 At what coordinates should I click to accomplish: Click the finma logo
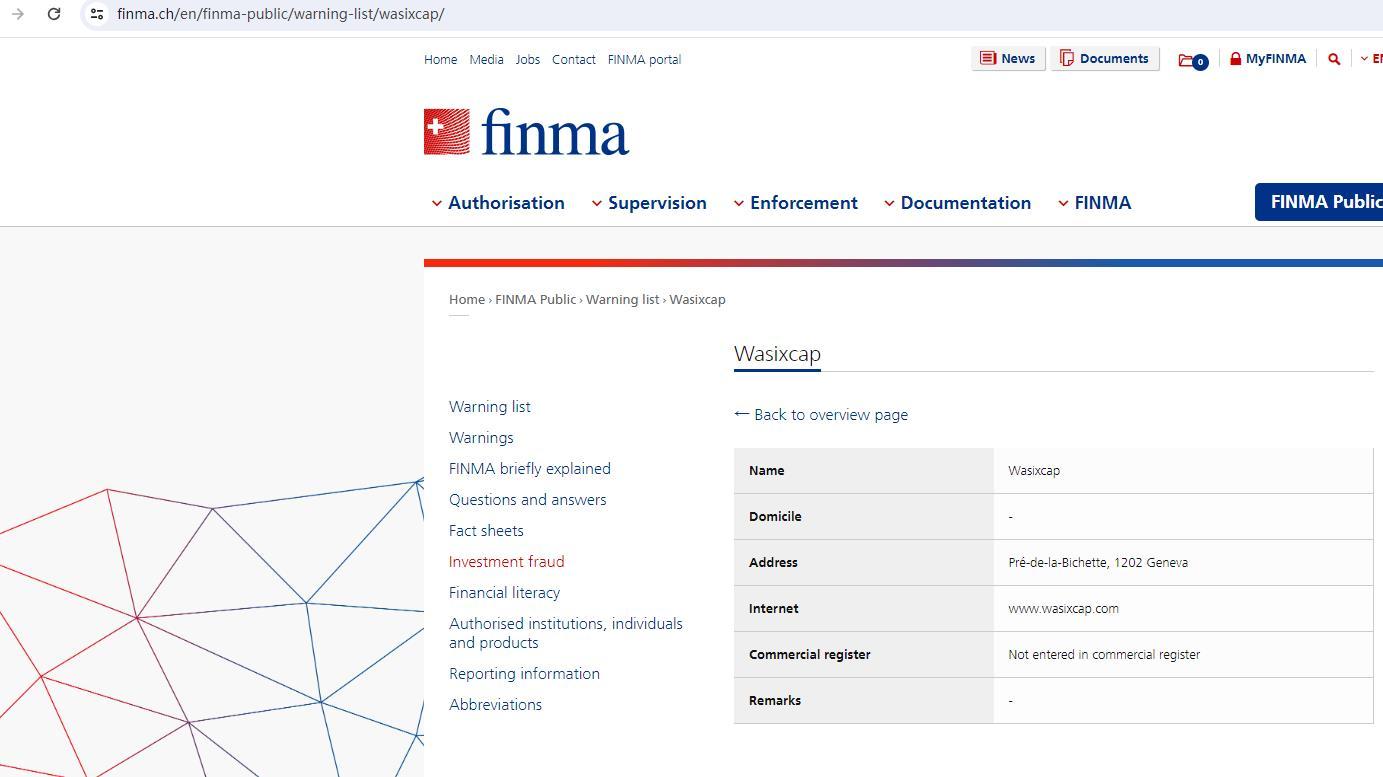point(526,132)
